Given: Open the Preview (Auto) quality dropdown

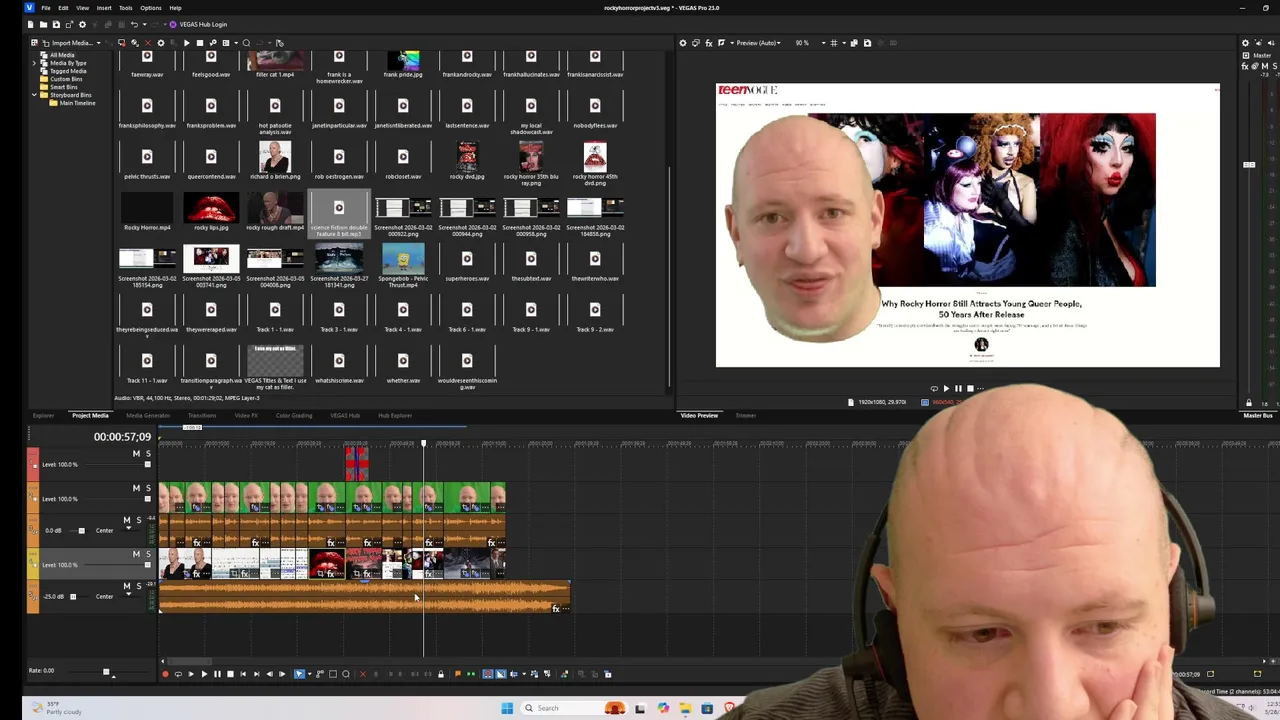Looking at the screenshot, I should pyautogui.click(x=757, y=43).
